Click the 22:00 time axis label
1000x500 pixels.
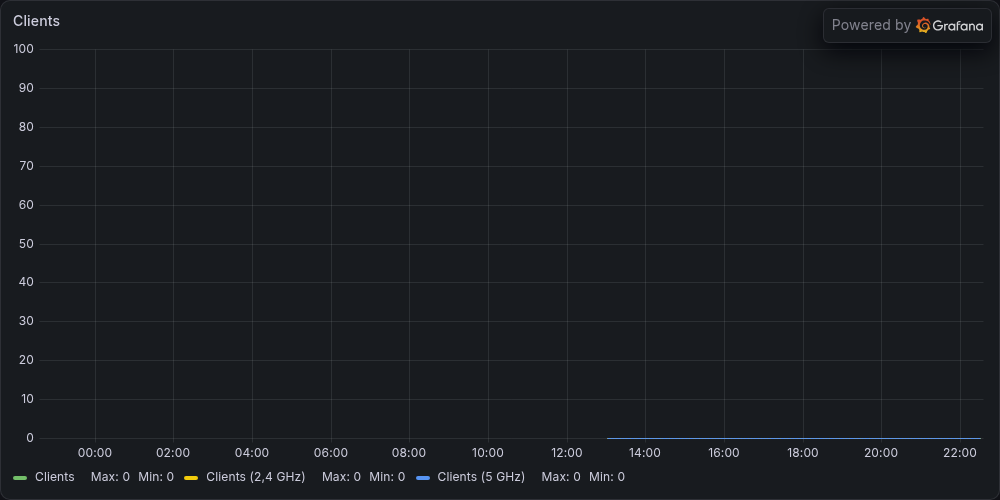(x=960, y=453)
